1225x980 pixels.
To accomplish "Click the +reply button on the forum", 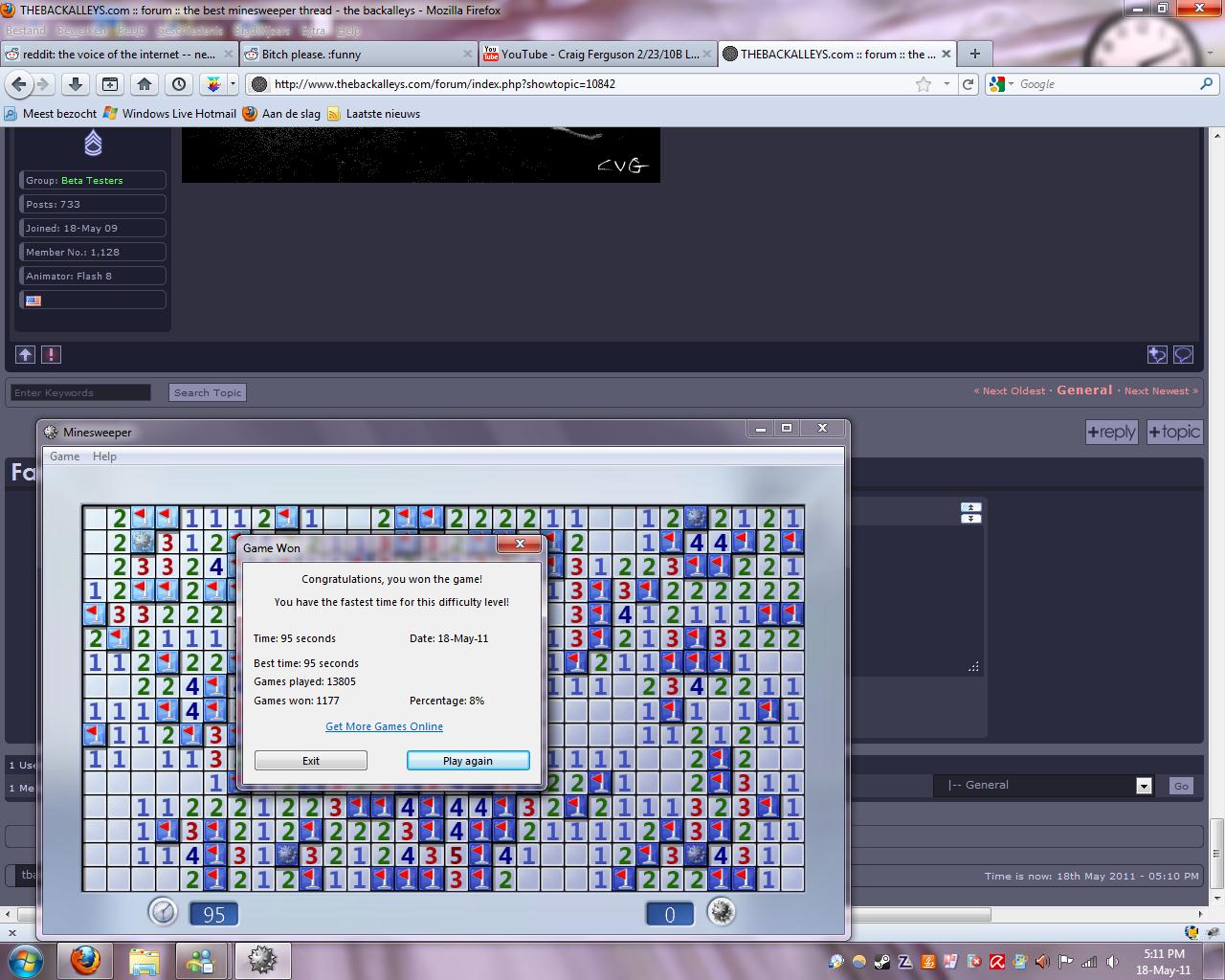I will point(1111,433).
